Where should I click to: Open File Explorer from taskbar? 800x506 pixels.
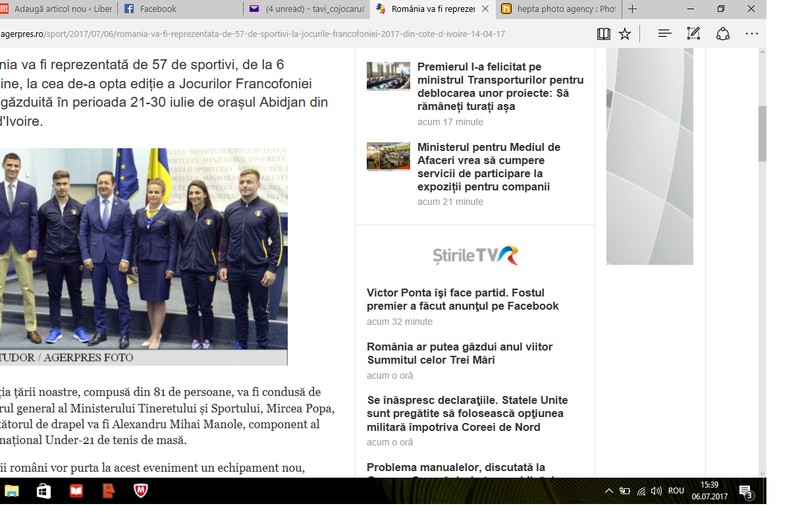point(11,491)
